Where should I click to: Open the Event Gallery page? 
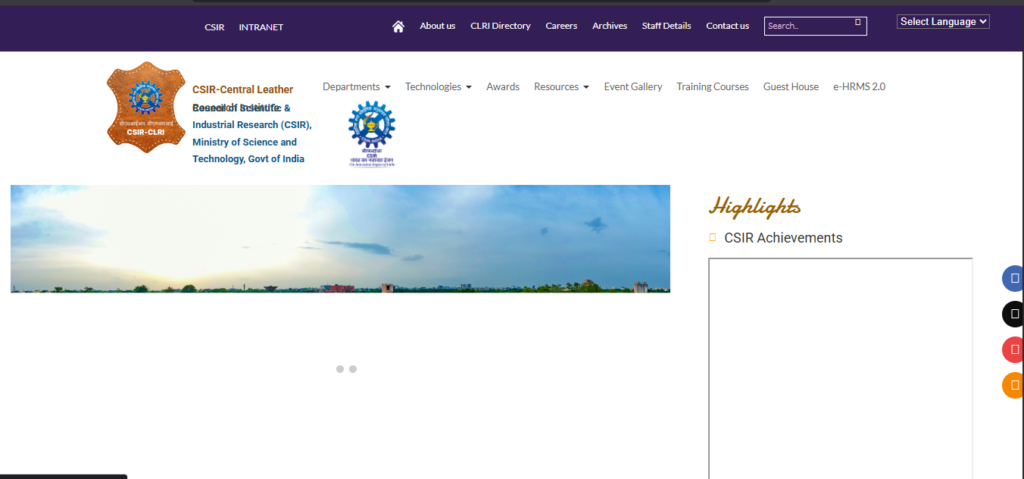[633, 86]
